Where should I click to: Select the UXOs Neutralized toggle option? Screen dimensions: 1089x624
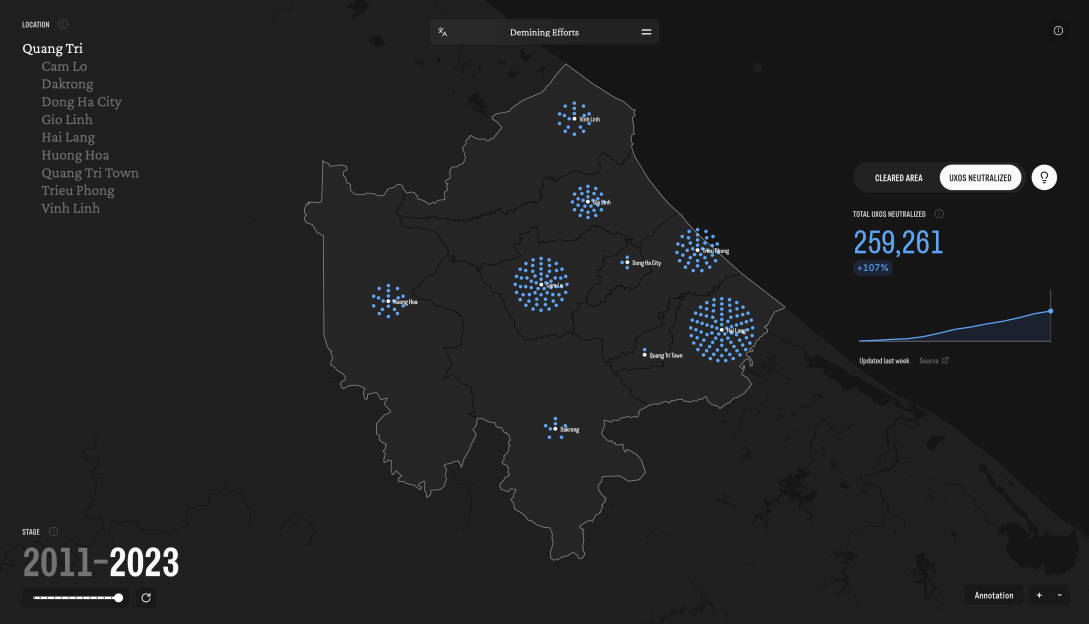(980, 178)
